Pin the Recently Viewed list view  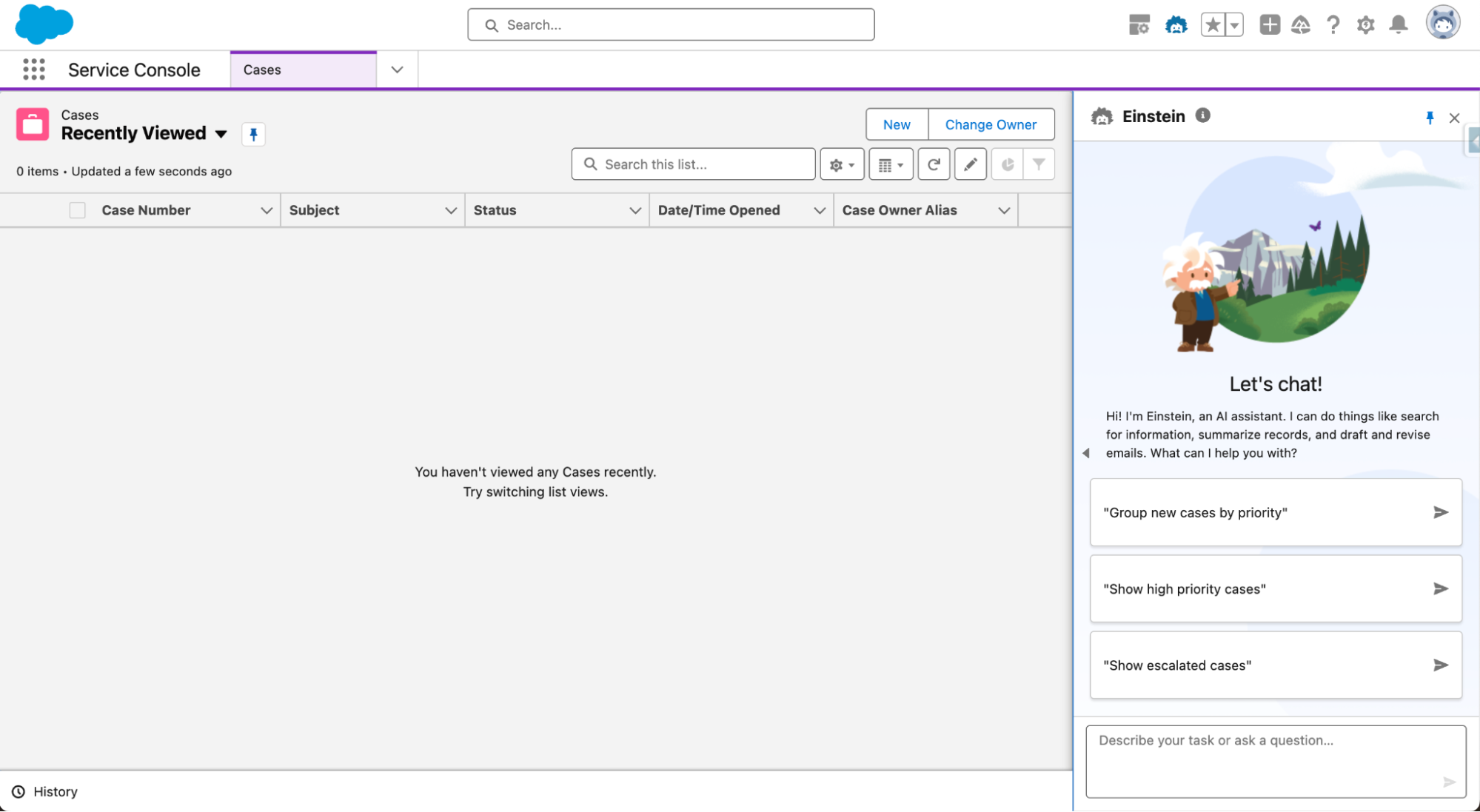pos(254,134)
